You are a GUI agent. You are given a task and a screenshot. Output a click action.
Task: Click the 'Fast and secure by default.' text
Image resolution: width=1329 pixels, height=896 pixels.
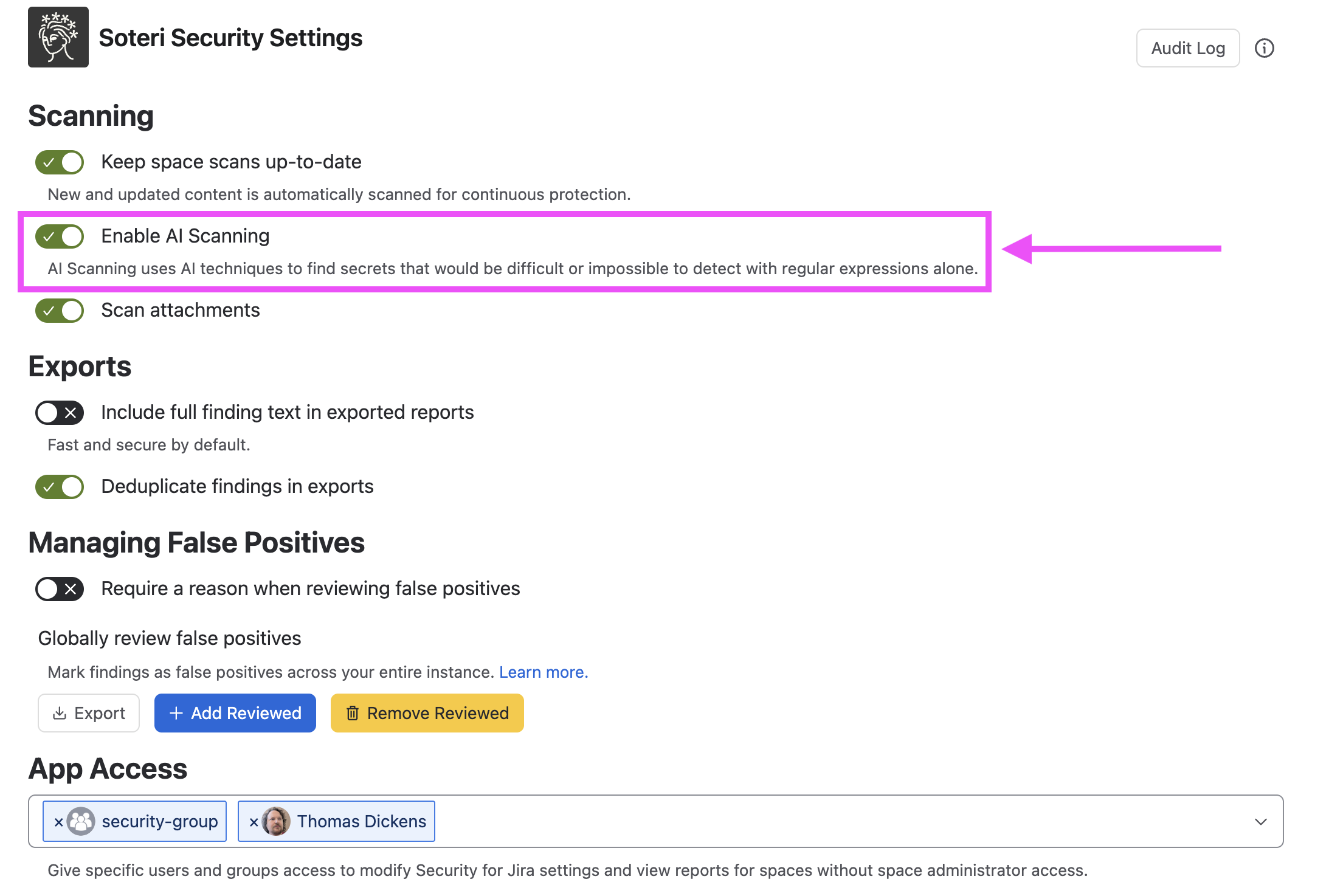point(149,445)
